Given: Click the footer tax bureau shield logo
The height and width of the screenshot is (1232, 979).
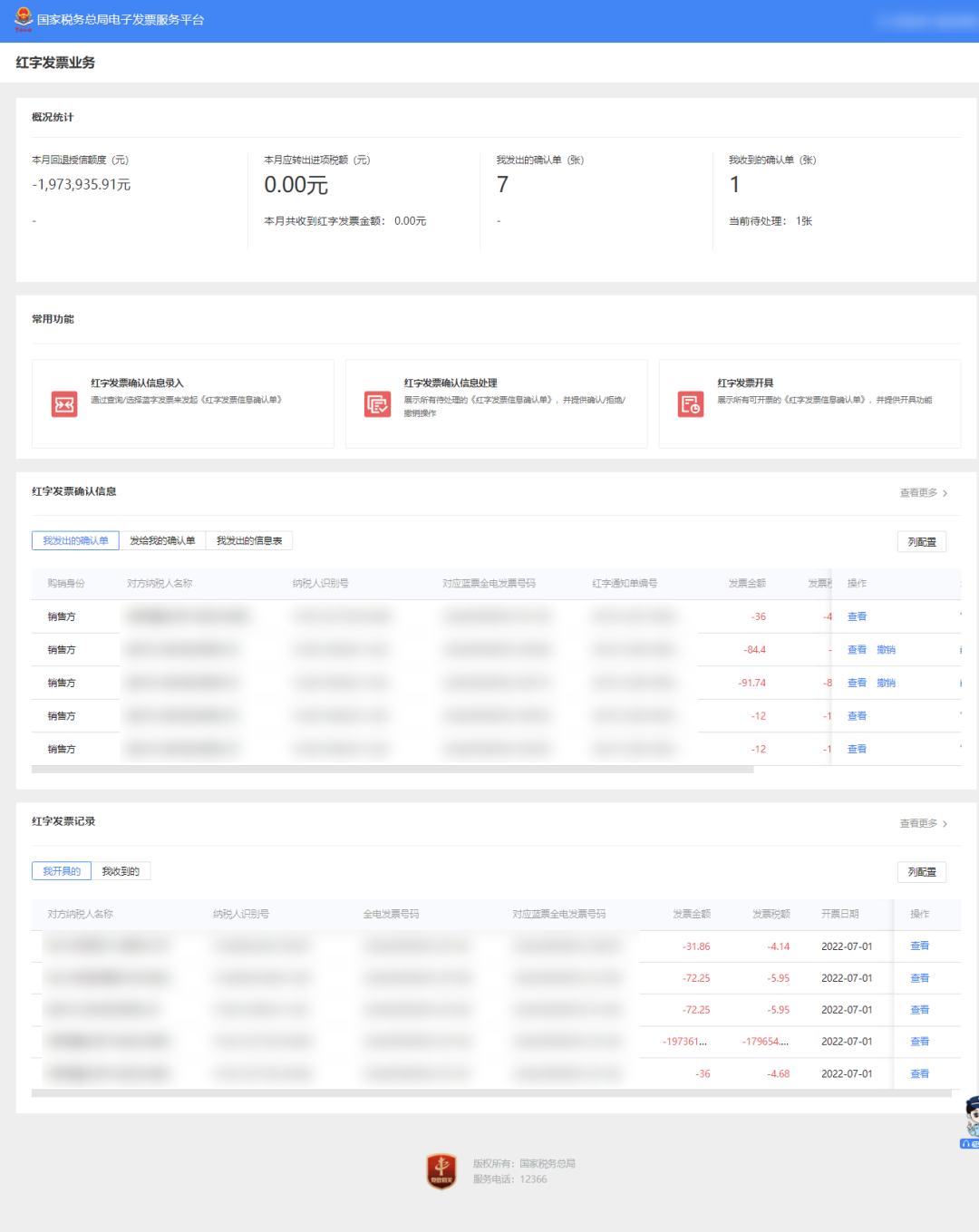Looking at the screenshot, I should (441, 1171).
